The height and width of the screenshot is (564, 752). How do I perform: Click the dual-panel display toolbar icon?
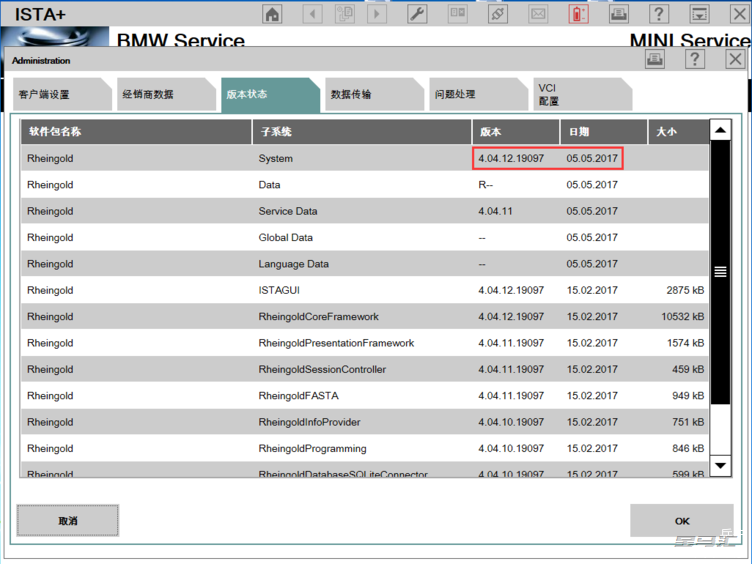point(458,14)
